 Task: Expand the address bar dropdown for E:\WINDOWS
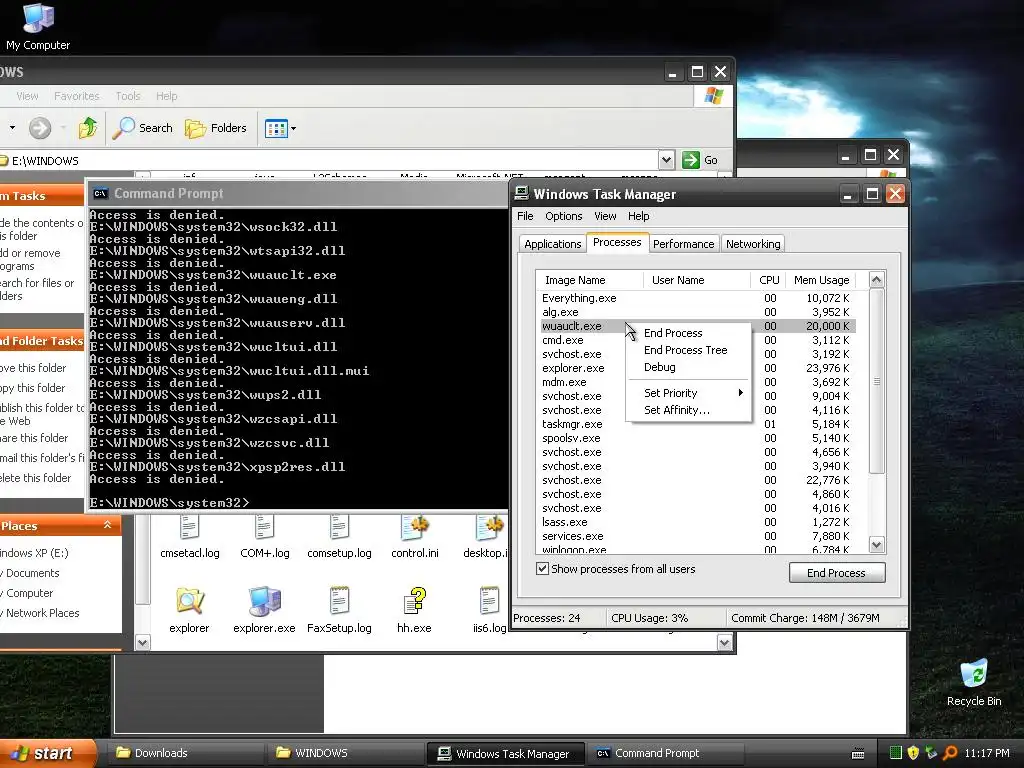tap(665, 160)
